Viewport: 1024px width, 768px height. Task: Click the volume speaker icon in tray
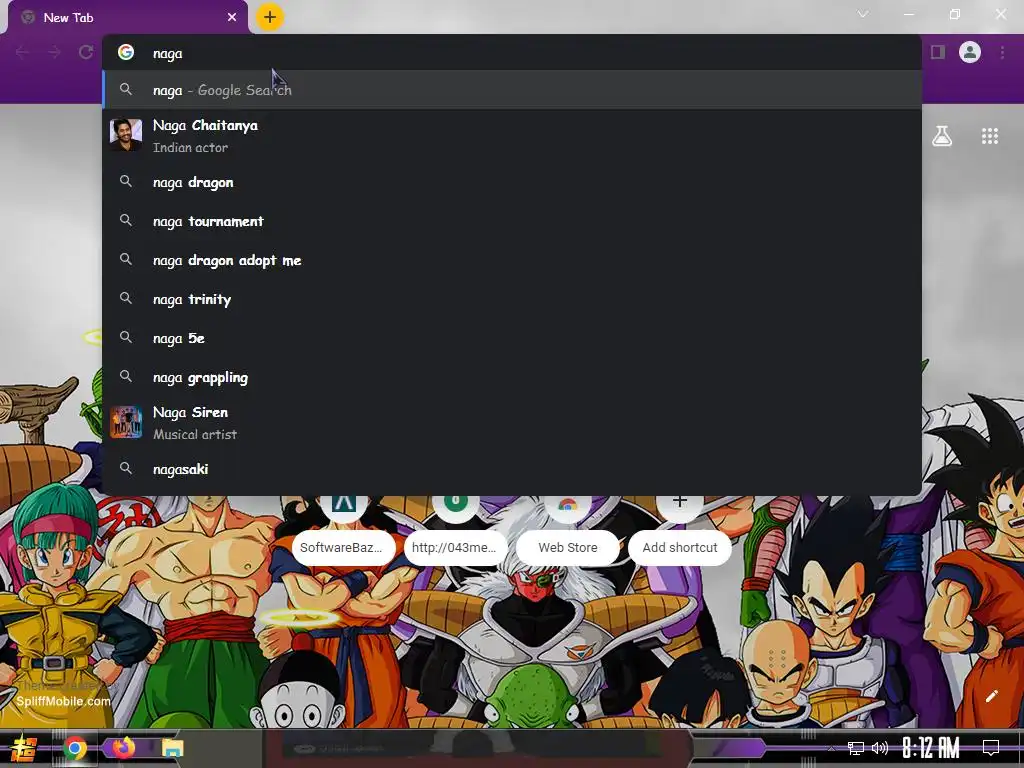[x=880, y=748]
